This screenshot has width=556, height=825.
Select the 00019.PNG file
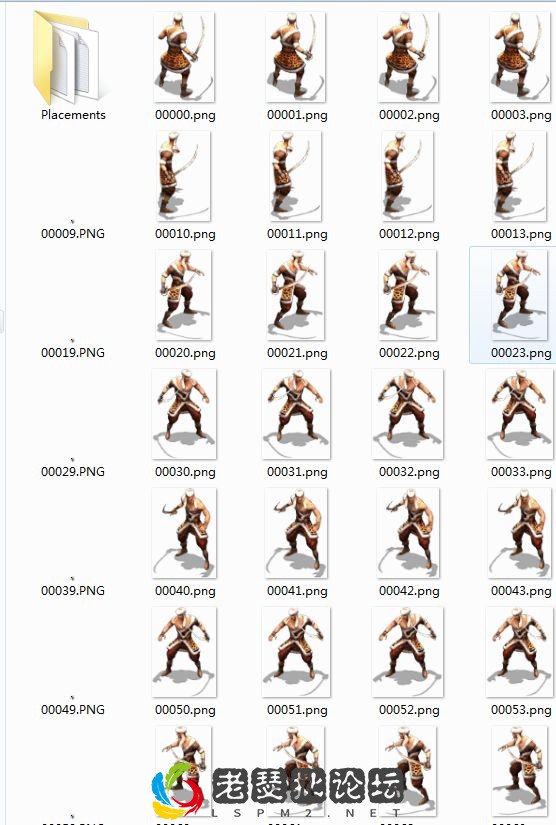coord(73,352)
